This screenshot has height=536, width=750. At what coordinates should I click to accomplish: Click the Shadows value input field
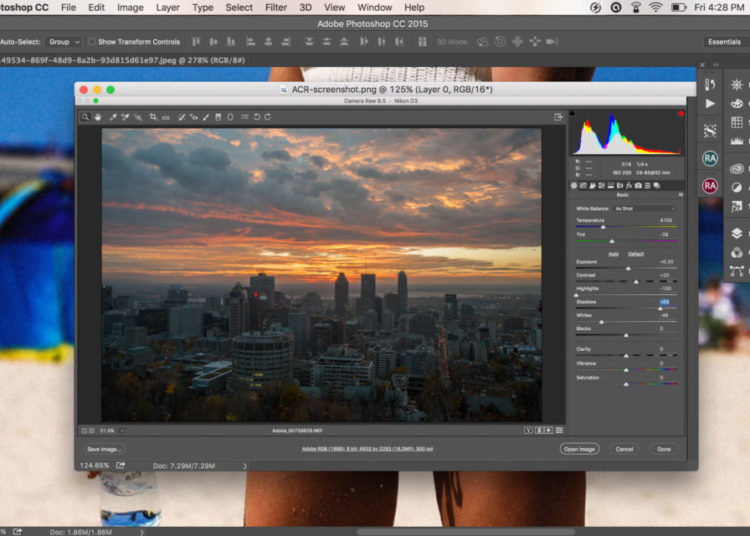pos(664,301)
